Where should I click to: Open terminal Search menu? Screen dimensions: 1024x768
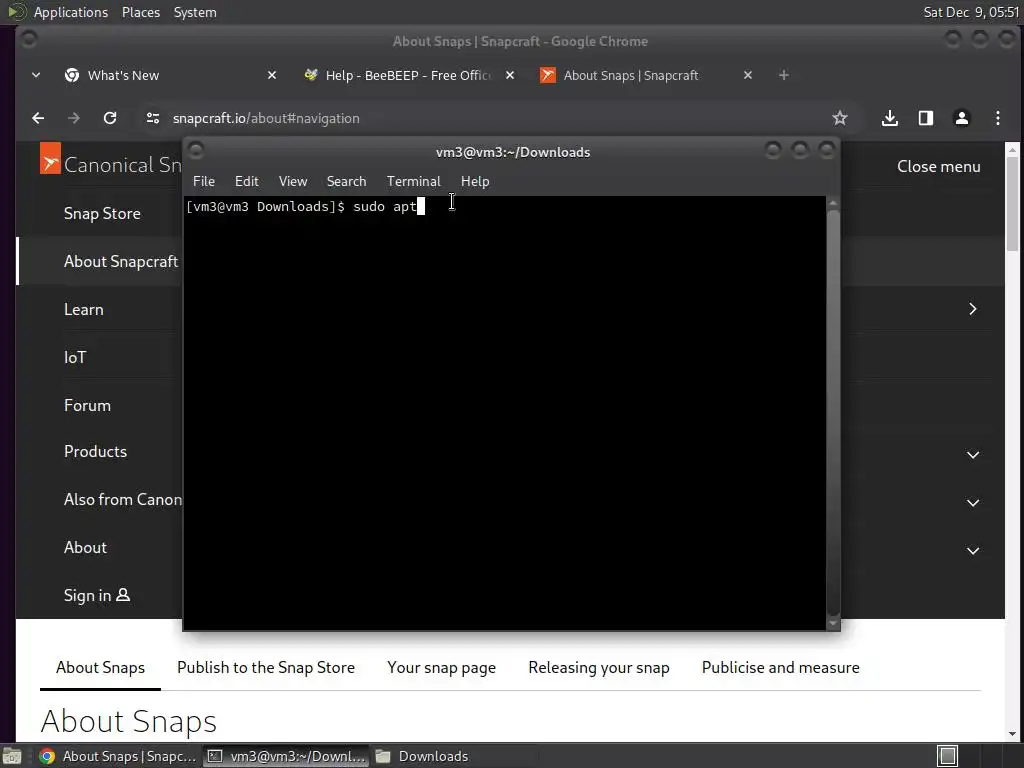pos(346,182)
